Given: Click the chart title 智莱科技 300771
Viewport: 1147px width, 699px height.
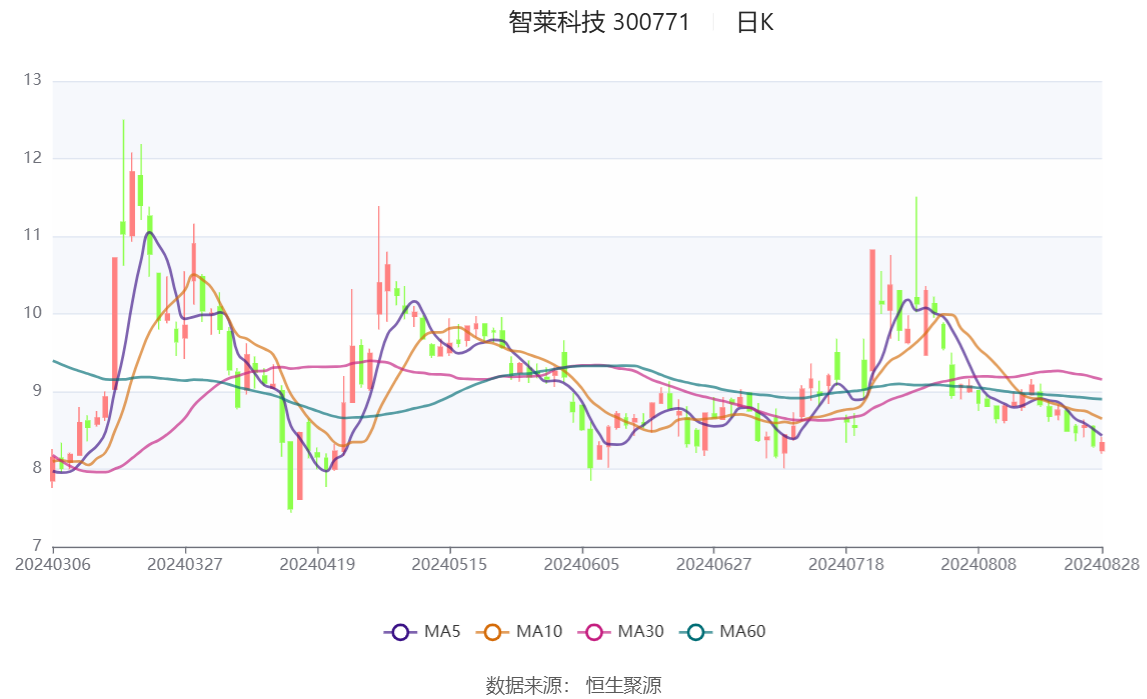Looking at the screenshot, I should [599, 23].
